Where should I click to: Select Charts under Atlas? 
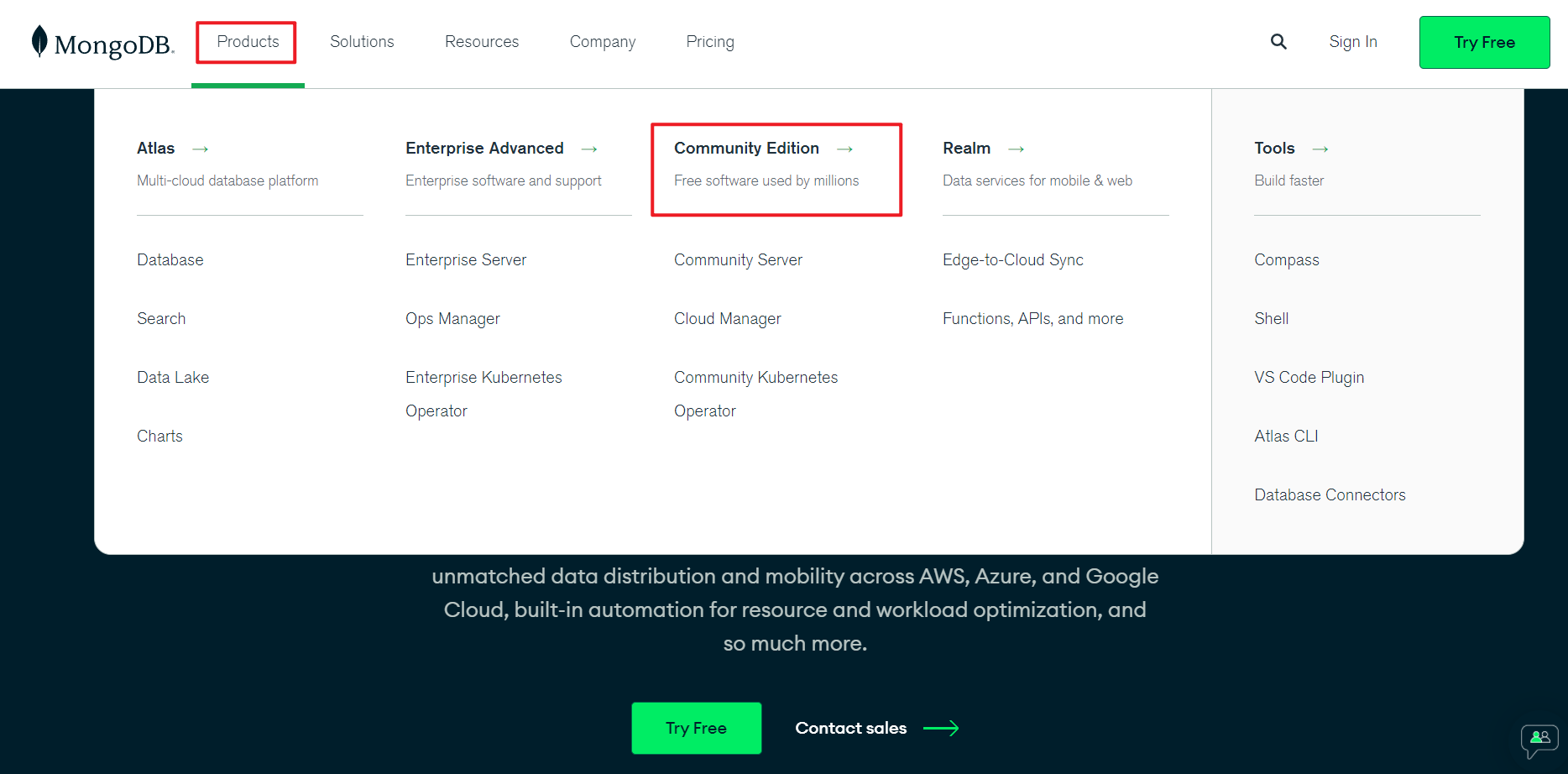[159, 437]
